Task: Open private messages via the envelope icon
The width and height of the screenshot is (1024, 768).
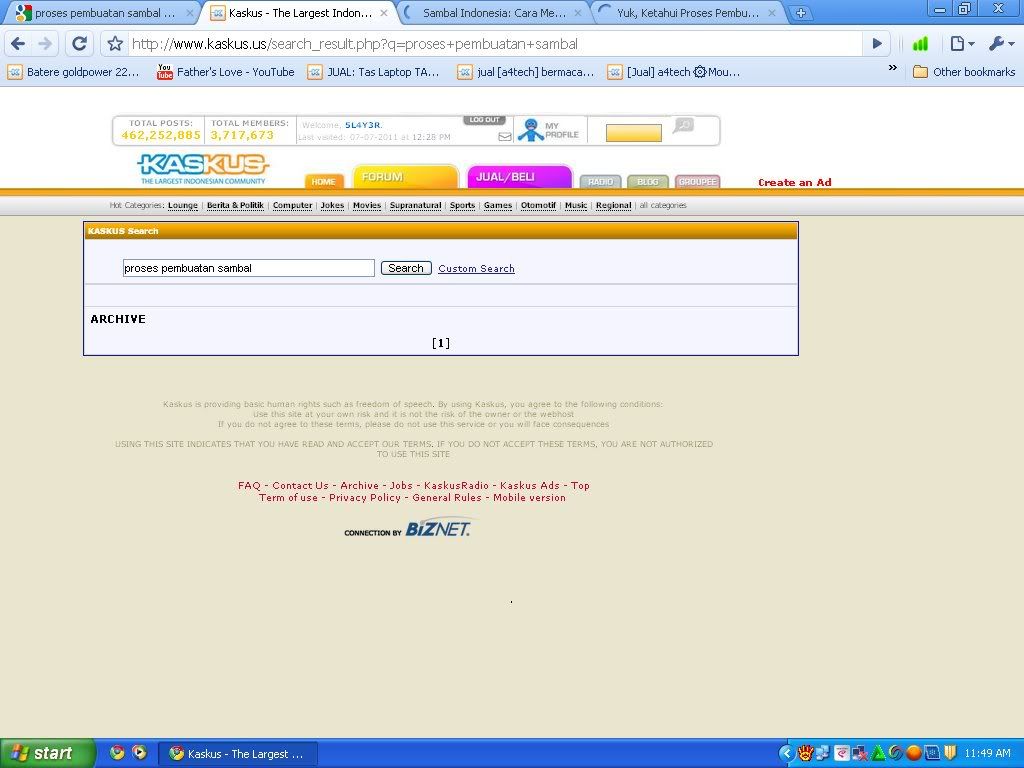Action: tap(505, 136)
